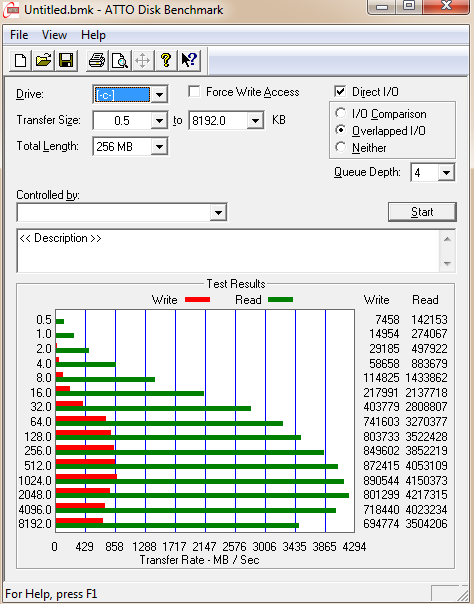Click the 'Controlled by:' label
Screen dimensions: 474x604
tap(48, 195)
